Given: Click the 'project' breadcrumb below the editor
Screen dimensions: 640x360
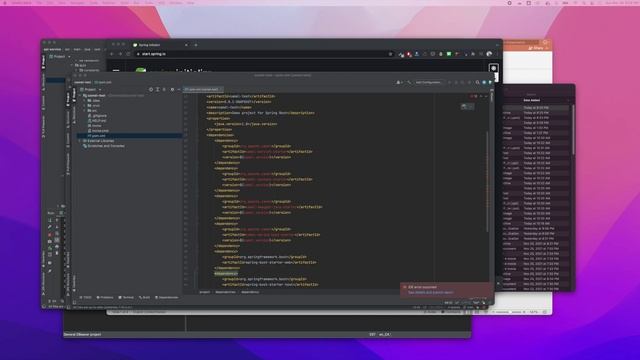Looking at the screenshot, I should pos(204,292).
